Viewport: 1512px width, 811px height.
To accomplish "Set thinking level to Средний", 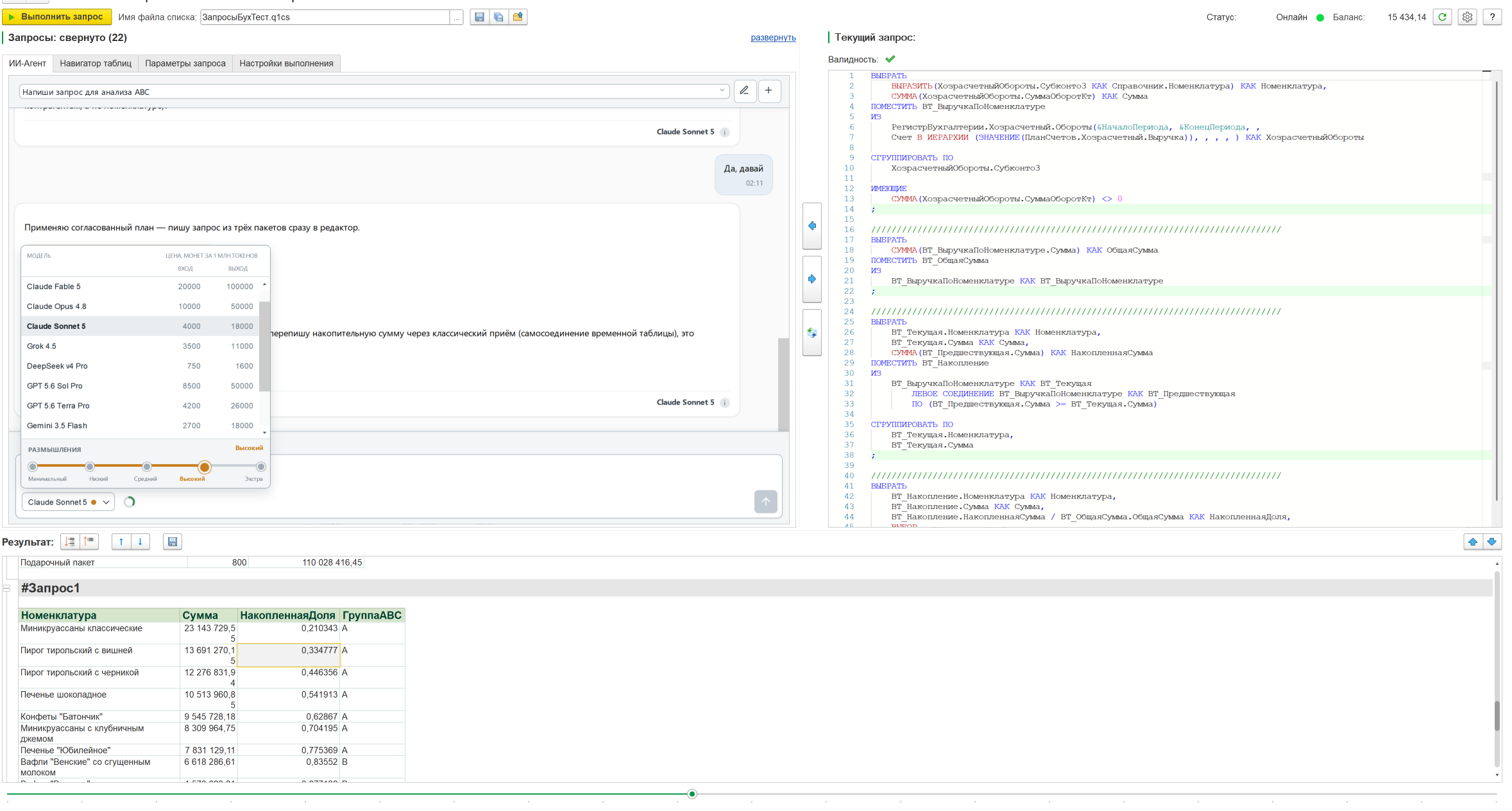I will (147, 467).
